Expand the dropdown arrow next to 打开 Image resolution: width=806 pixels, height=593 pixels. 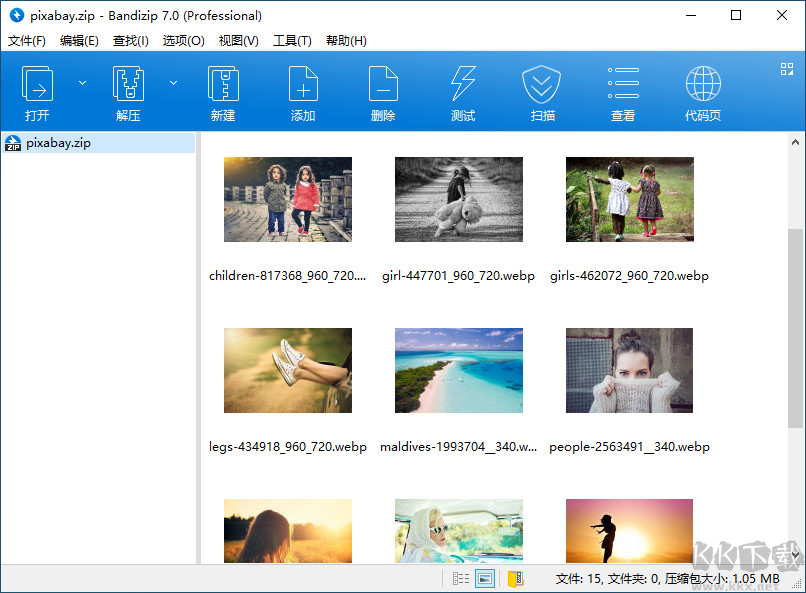82,83
